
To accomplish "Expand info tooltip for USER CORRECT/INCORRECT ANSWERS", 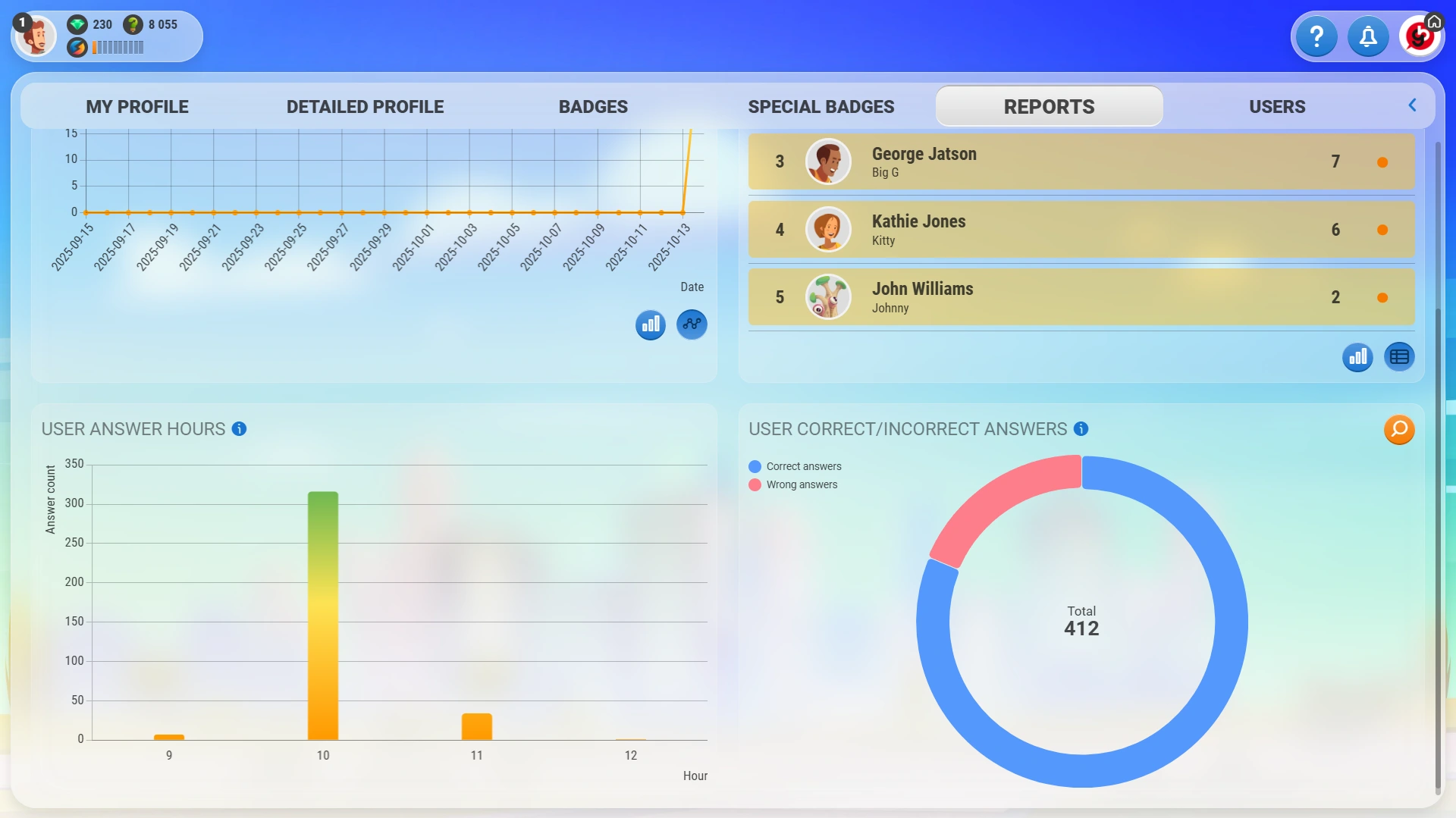I will pos(1080,429).
